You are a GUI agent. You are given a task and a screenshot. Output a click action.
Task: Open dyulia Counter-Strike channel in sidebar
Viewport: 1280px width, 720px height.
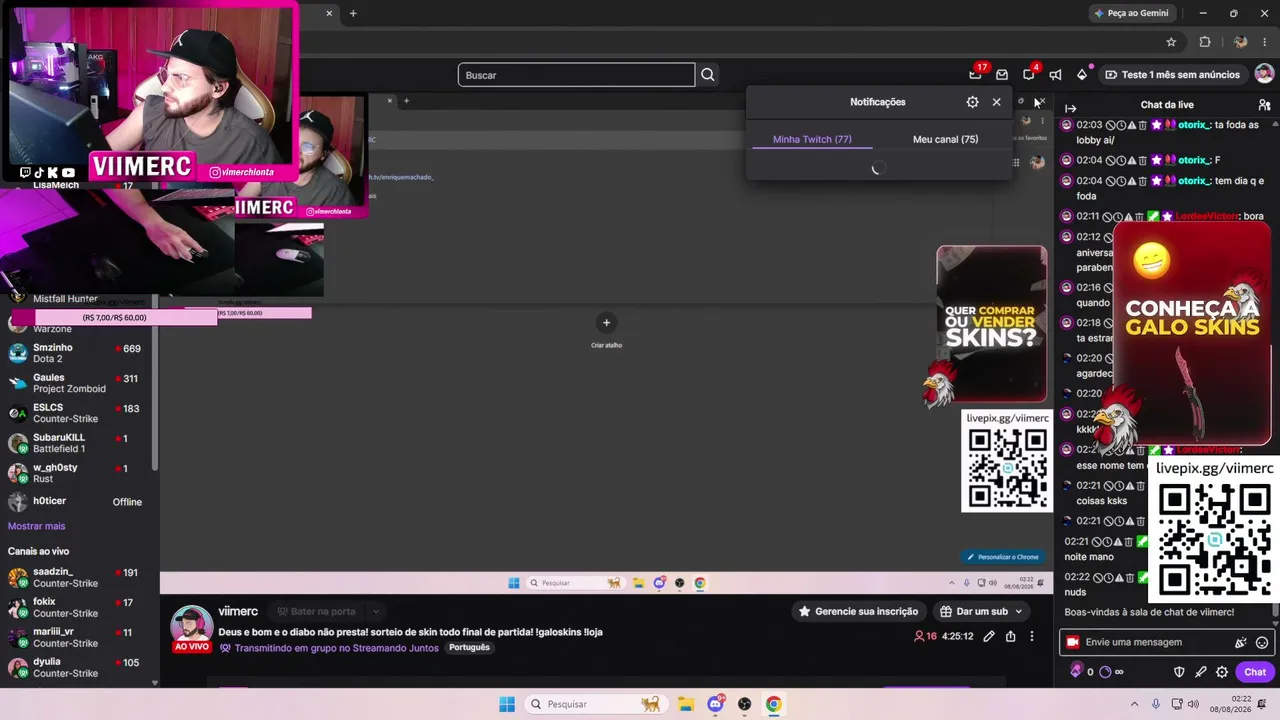(75, 667)
